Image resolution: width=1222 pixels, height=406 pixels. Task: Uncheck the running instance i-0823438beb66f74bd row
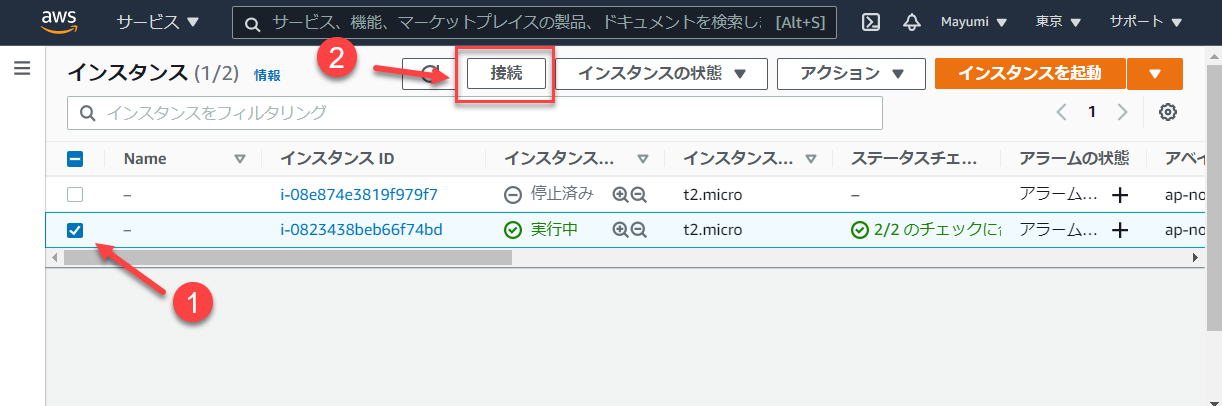[75, 230]
